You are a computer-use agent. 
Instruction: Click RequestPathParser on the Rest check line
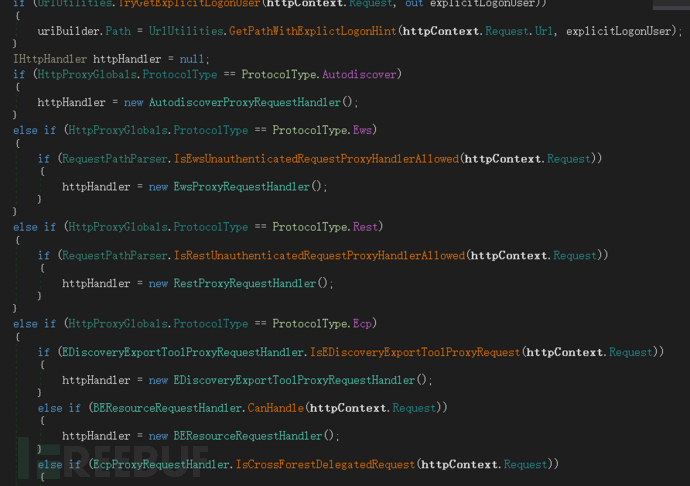(x=114, y=256)
